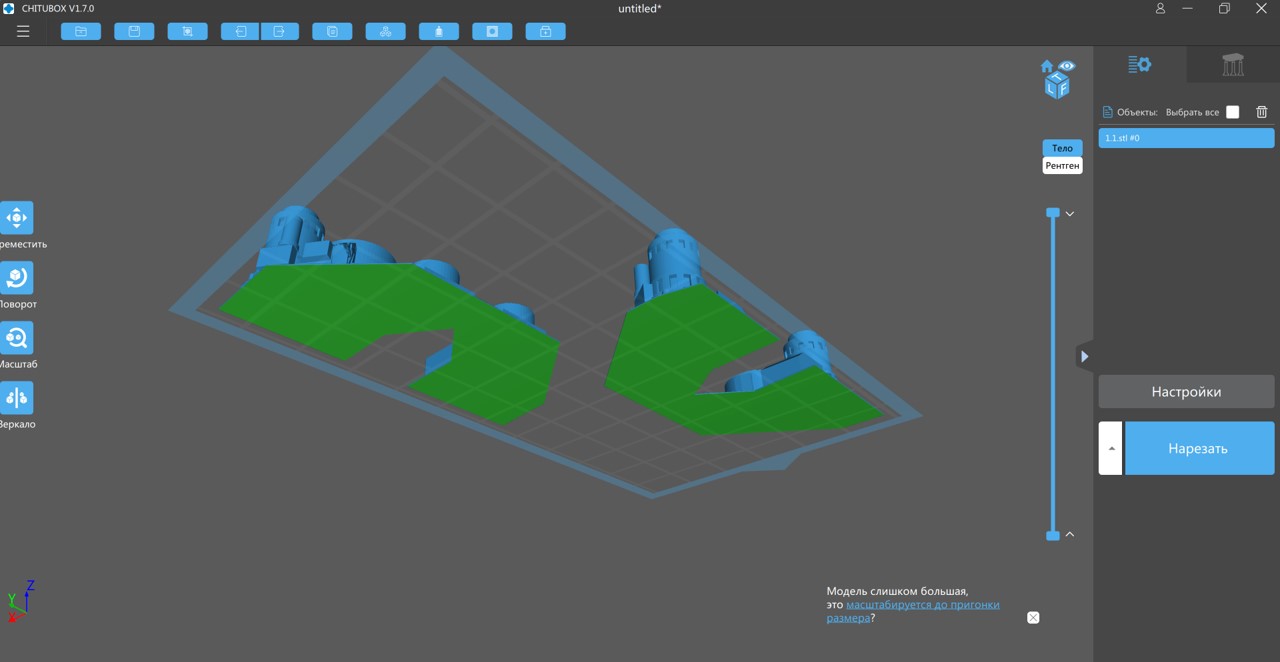Click the open file folder icon
The height and width of the screenshot is (662, 1280).
81,31
